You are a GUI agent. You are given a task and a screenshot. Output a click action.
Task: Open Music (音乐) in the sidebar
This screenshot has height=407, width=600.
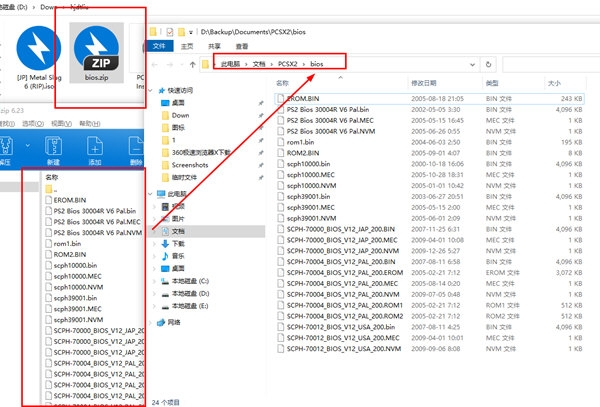pos(178,256)
